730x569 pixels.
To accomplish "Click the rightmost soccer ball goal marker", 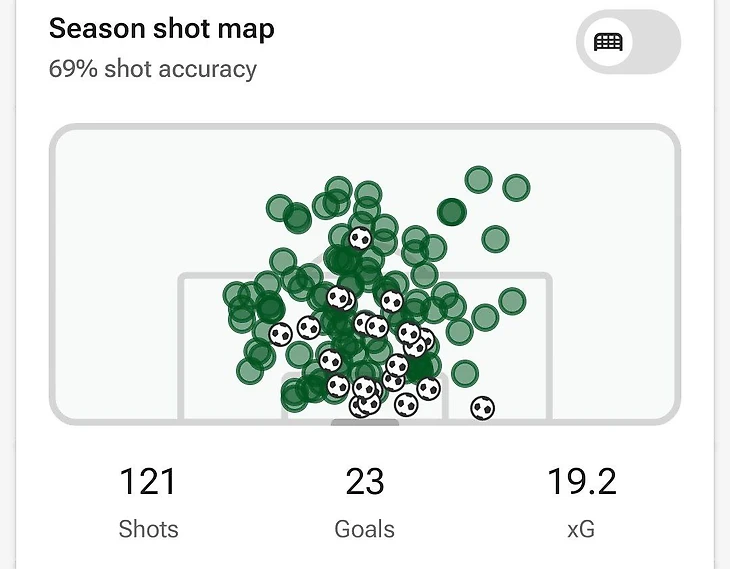I will click(483, 408).
